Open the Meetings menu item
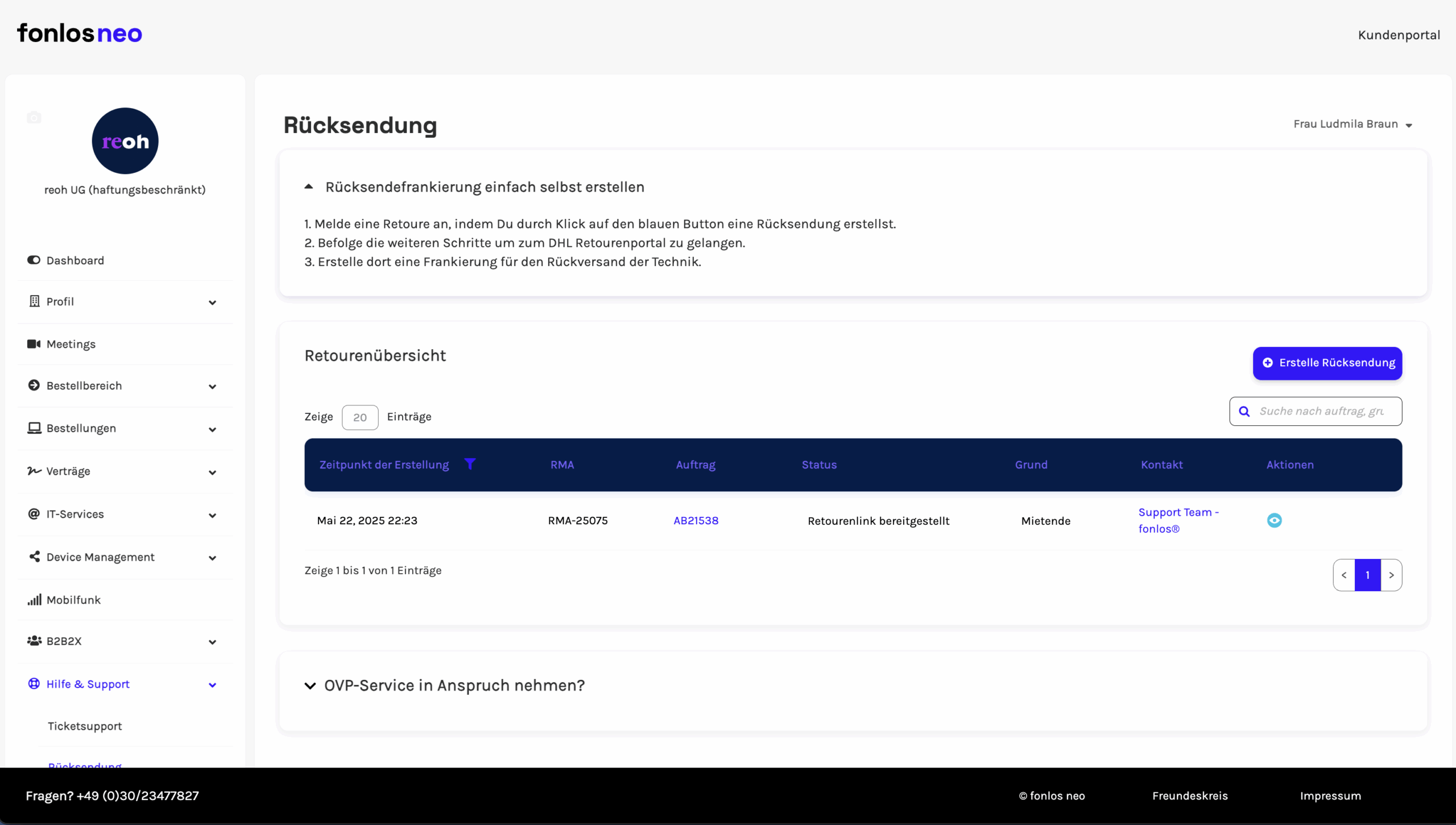This screenshot has height=825, width=1456. coord(71,344)
